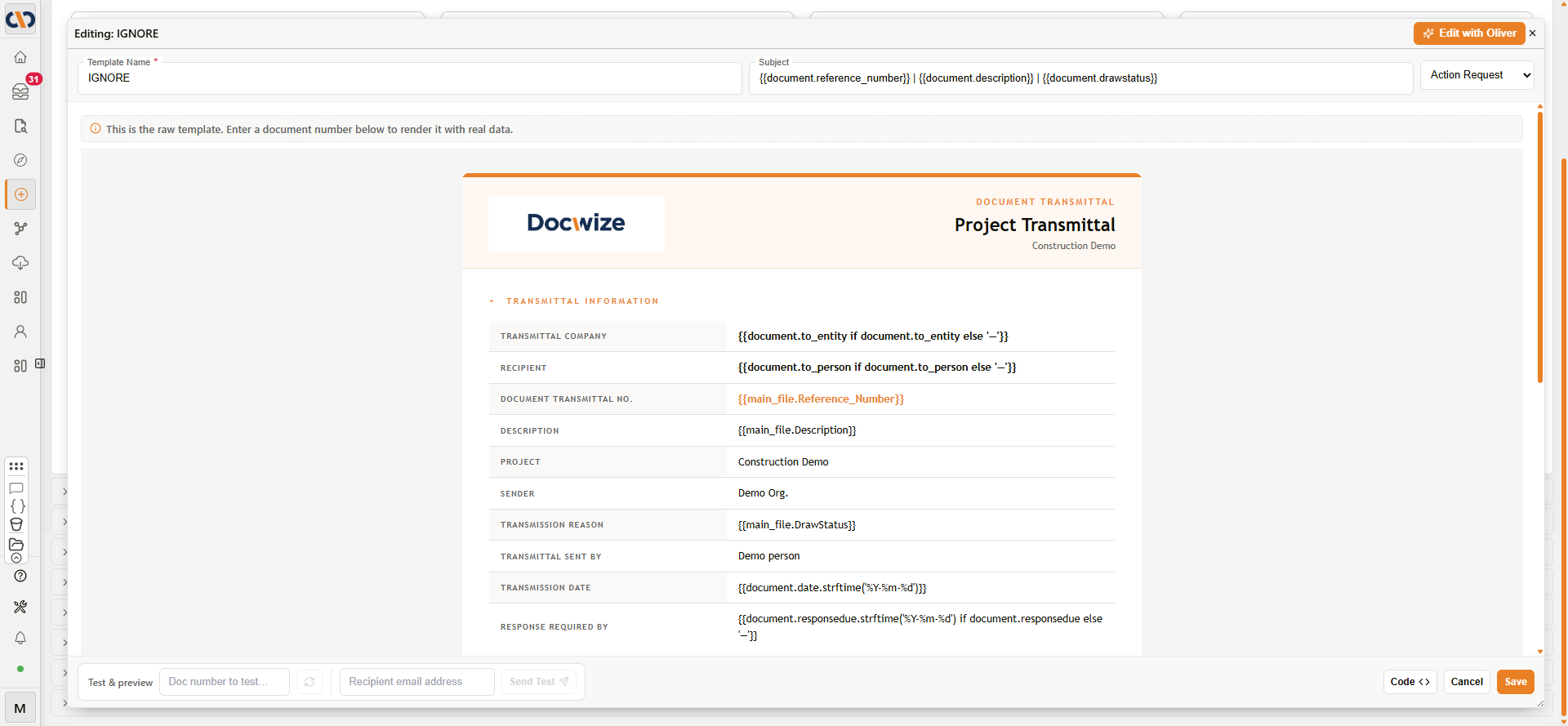Click the raw template info message

[310, 130]
